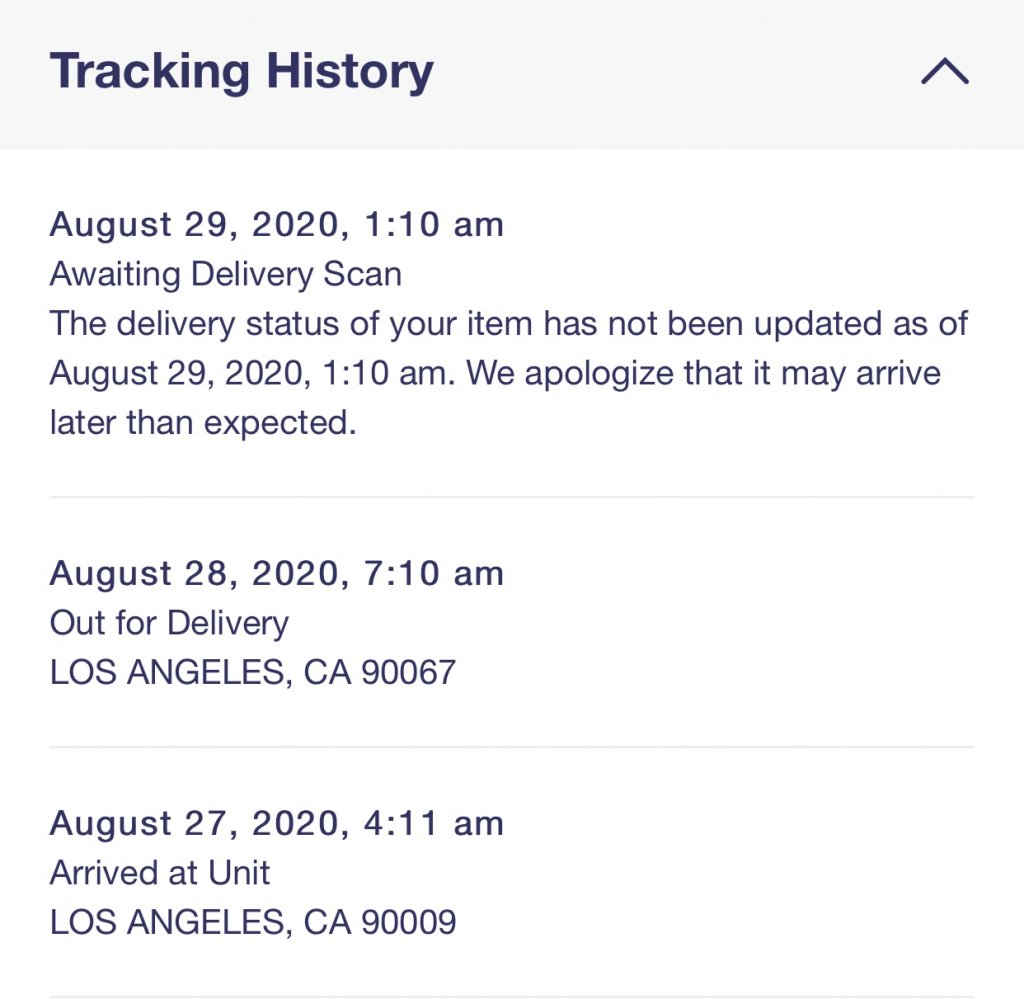Select the August 27, 2020, 4:11 am timestamp

coord(276,824)
